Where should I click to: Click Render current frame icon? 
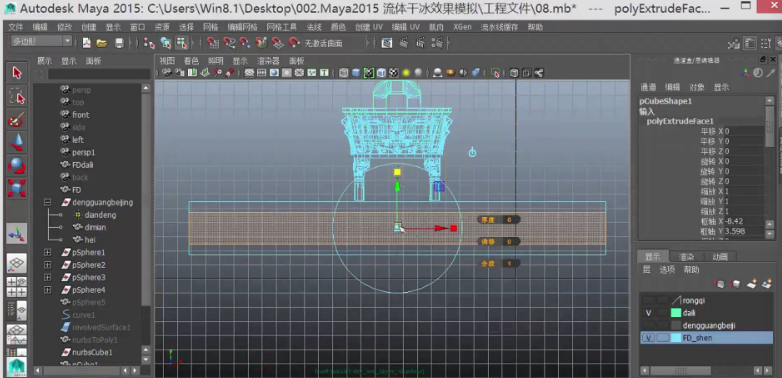404,43
